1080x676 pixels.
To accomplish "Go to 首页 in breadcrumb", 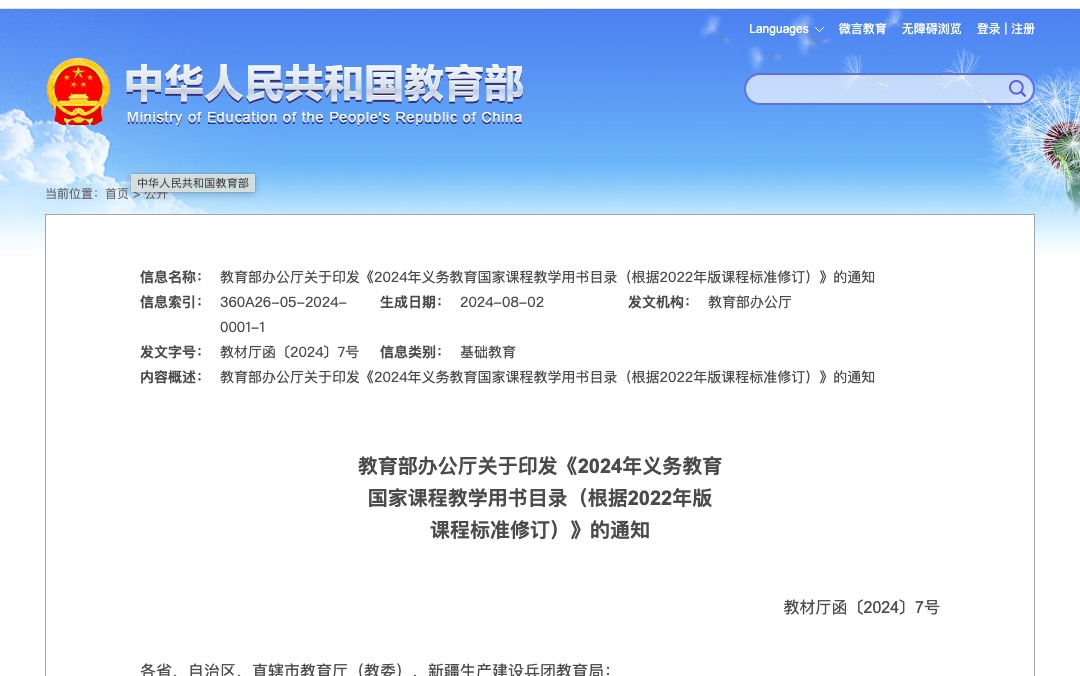I will tap(116, 194).
